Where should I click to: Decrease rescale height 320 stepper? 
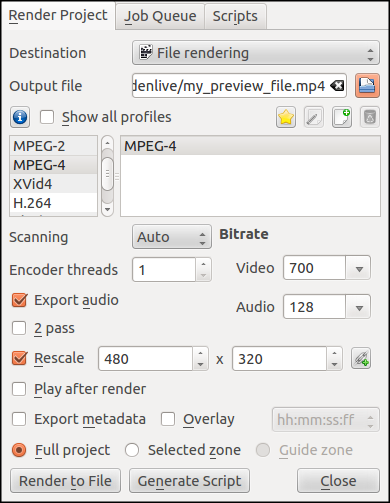tap(334, 364)
